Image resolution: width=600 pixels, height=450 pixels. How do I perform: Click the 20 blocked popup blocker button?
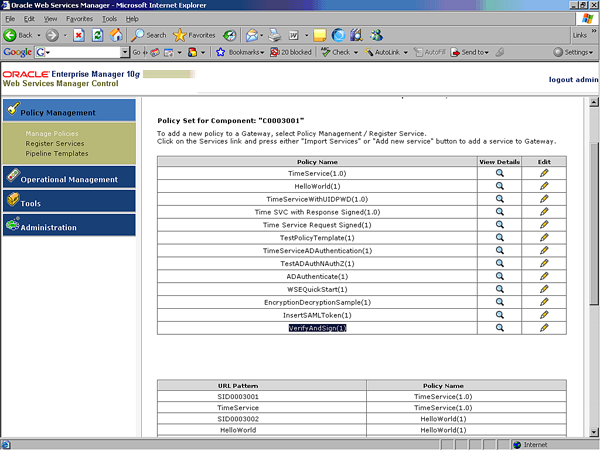(291, 52)
